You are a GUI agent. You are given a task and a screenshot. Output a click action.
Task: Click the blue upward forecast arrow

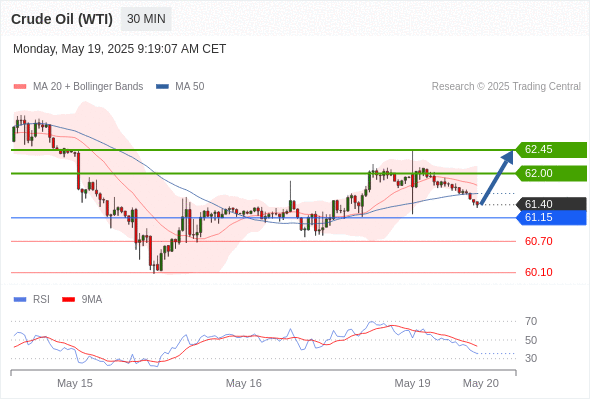[x=497, y=177]
